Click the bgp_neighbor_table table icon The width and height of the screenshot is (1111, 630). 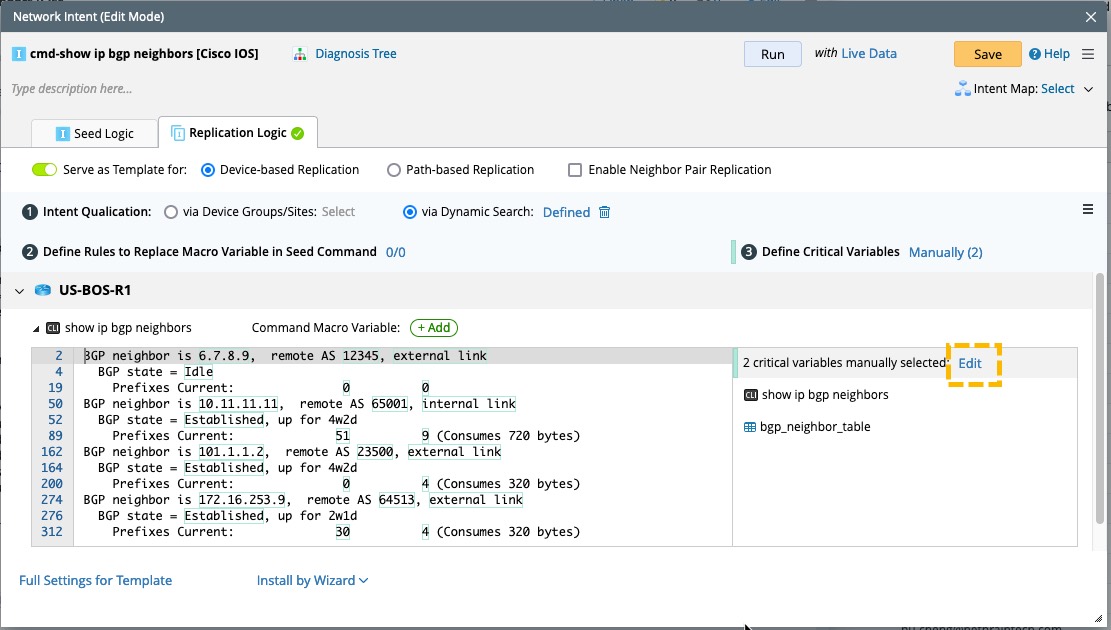click(750, 427)
